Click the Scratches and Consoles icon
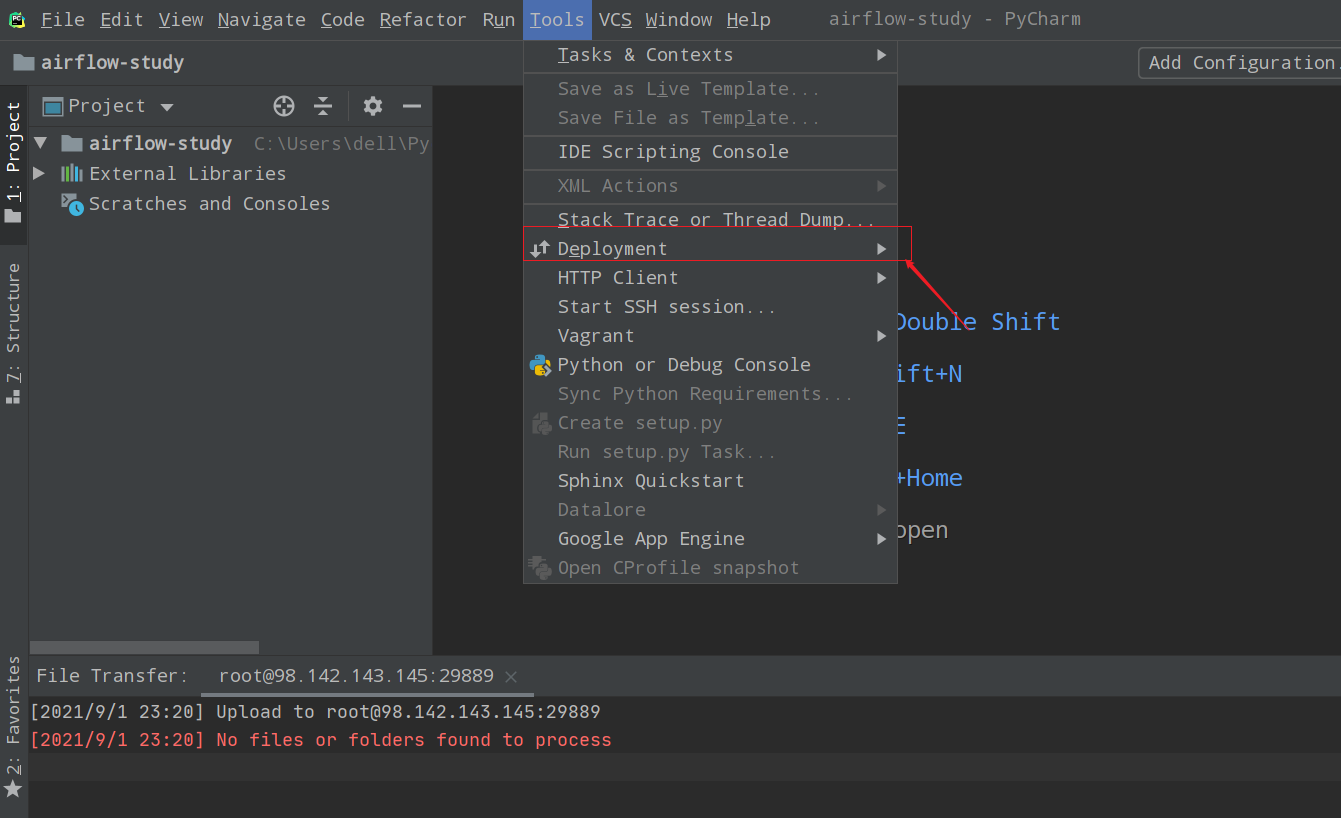Image resolution: width=1341 pixels, height=818 pixels. pyautogui.click(x=72, y=204)
